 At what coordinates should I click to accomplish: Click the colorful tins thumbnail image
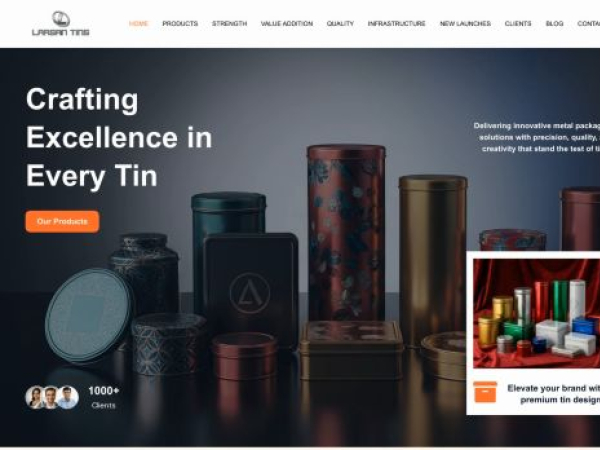click(x=536, y=313)
